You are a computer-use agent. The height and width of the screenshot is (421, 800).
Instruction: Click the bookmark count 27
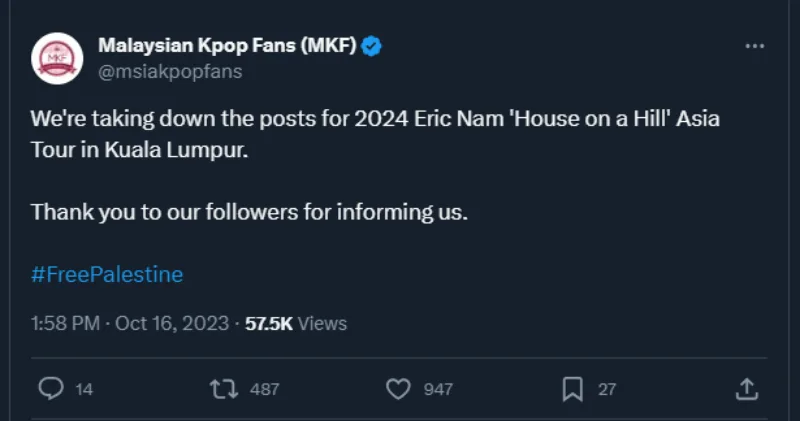point(607,389)
